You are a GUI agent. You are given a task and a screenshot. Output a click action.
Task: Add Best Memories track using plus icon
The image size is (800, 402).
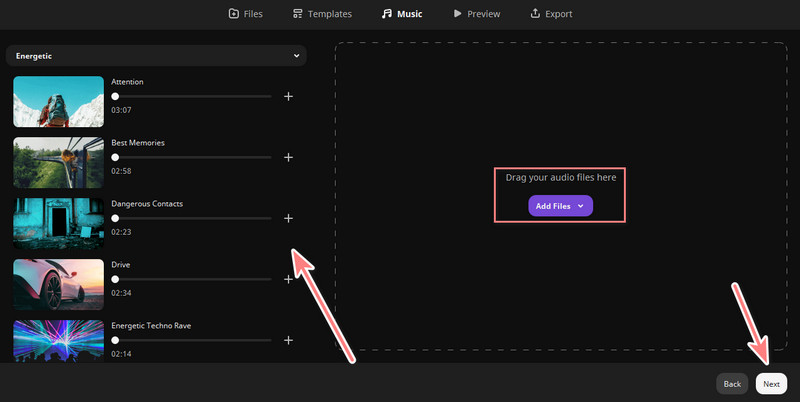point(288,157)
